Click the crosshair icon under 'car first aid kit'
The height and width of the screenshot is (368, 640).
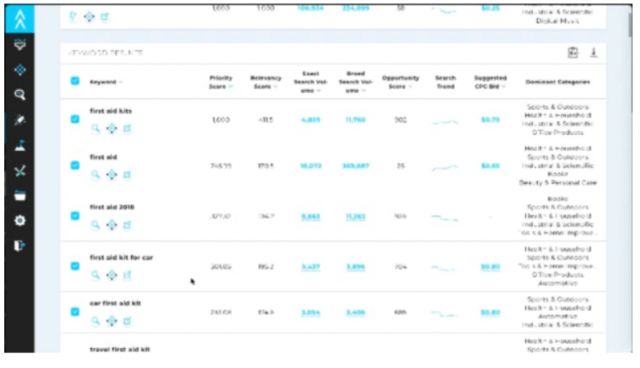tap(111, 321)
